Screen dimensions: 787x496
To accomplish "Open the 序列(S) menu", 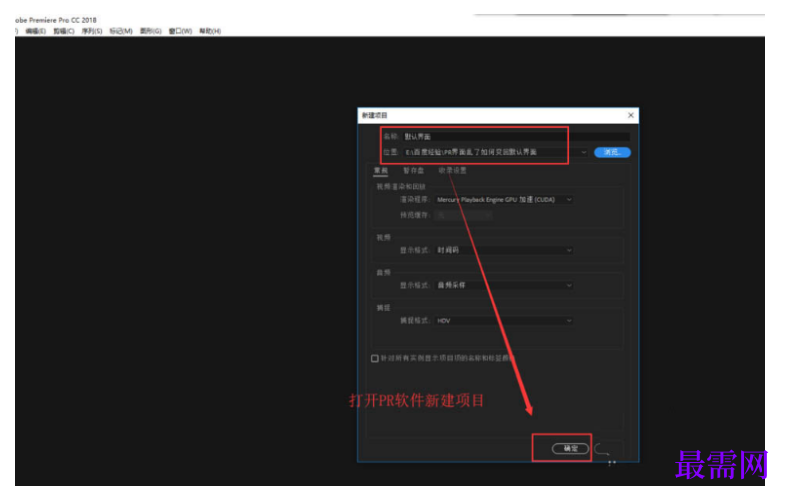I will click(92, 31).
